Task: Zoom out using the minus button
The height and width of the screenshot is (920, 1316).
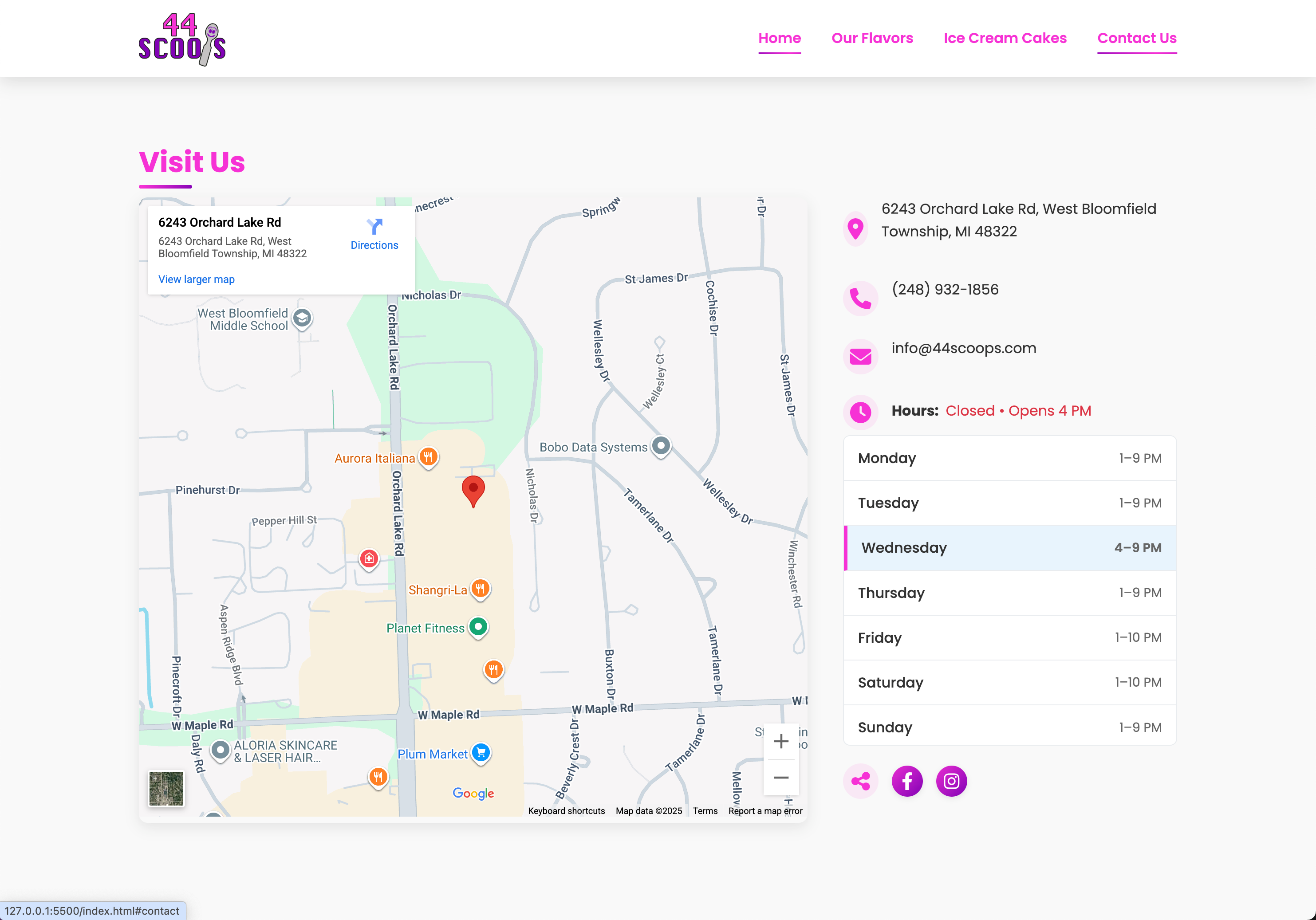Action: [x=780, y=777]
